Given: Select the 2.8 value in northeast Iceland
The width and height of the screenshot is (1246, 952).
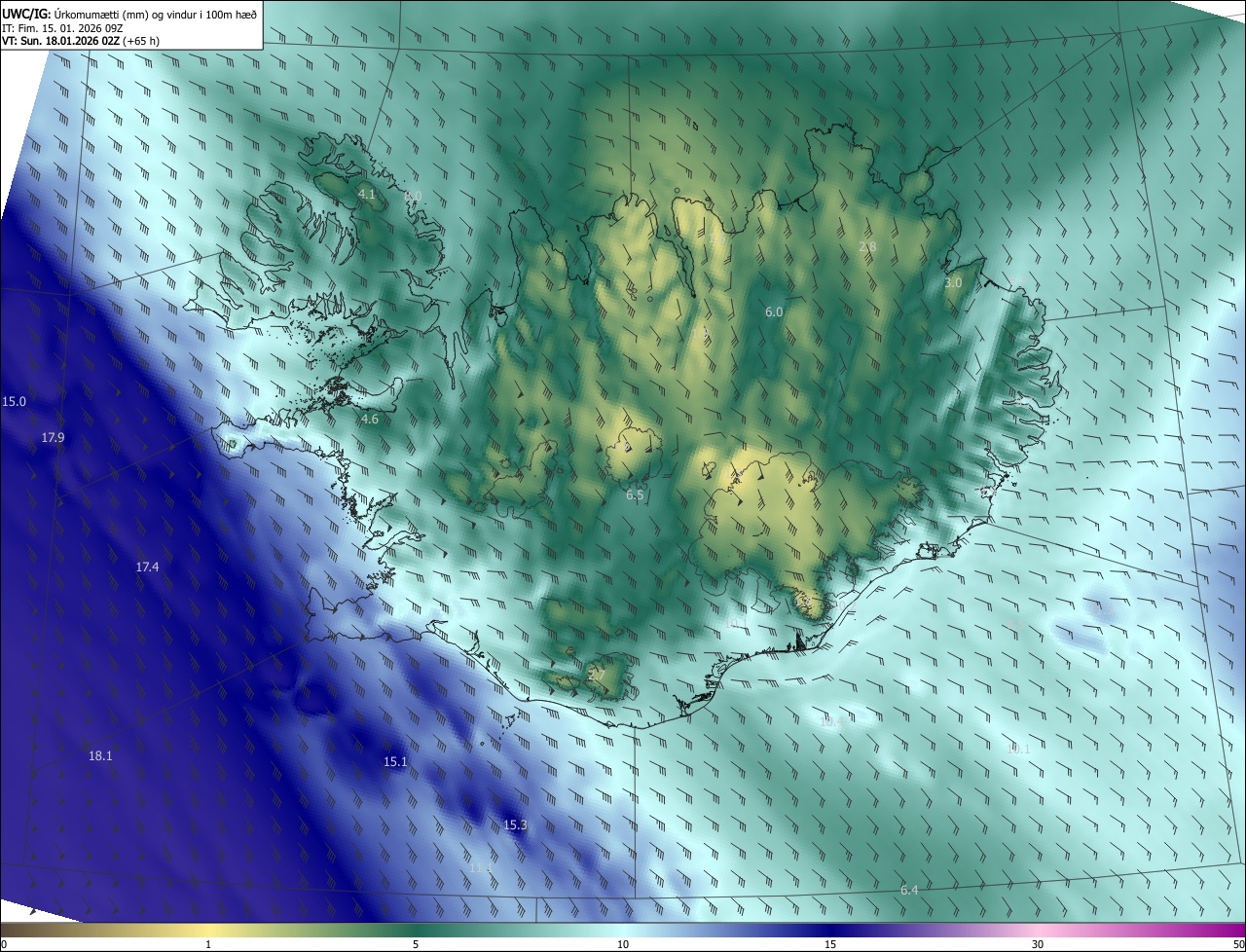Looking at the screenshot, I should (x=867, y=247).
